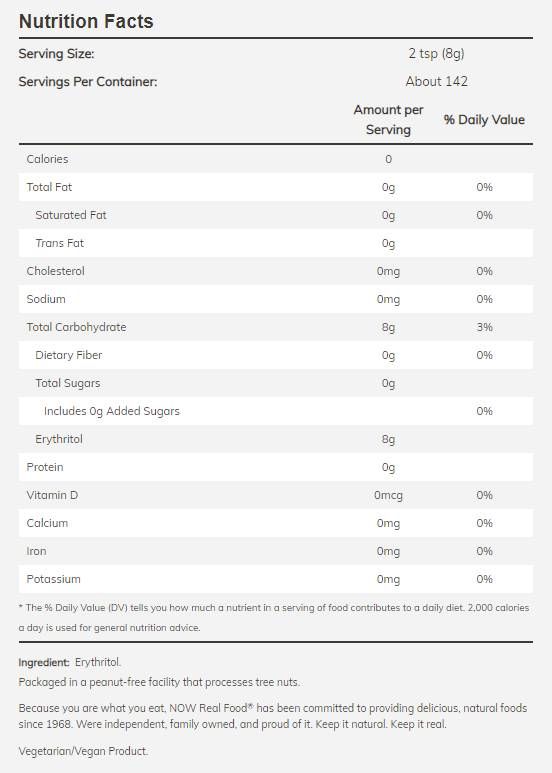The height and width of the screenshot is (773, 552).
Task: Select the Serving Size label
Action: click(x=56, y=54)
